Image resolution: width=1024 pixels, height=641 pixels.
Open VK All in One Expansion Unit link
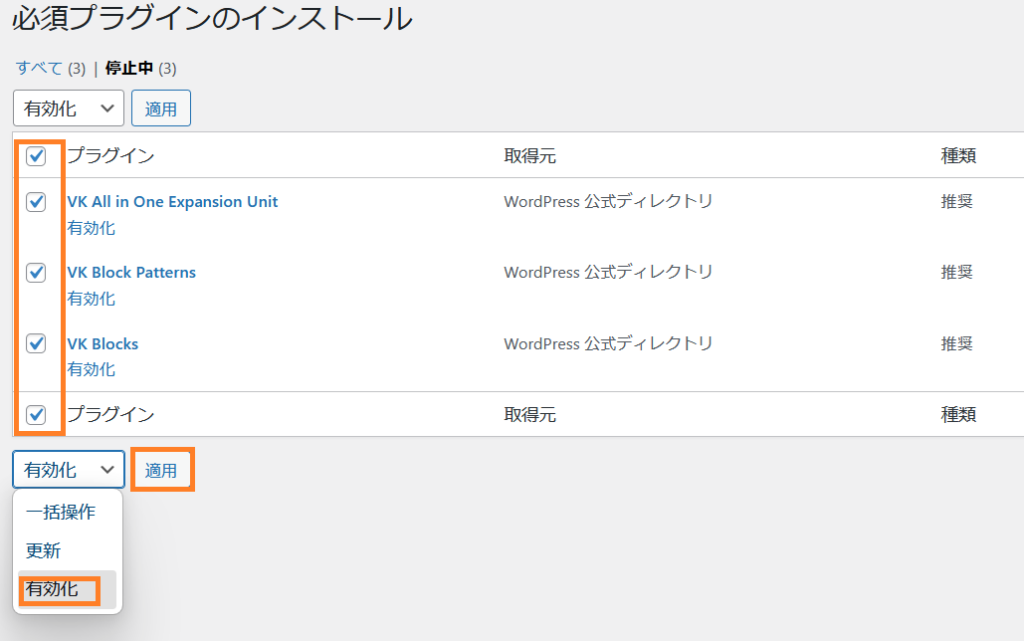tap(172, 202)
